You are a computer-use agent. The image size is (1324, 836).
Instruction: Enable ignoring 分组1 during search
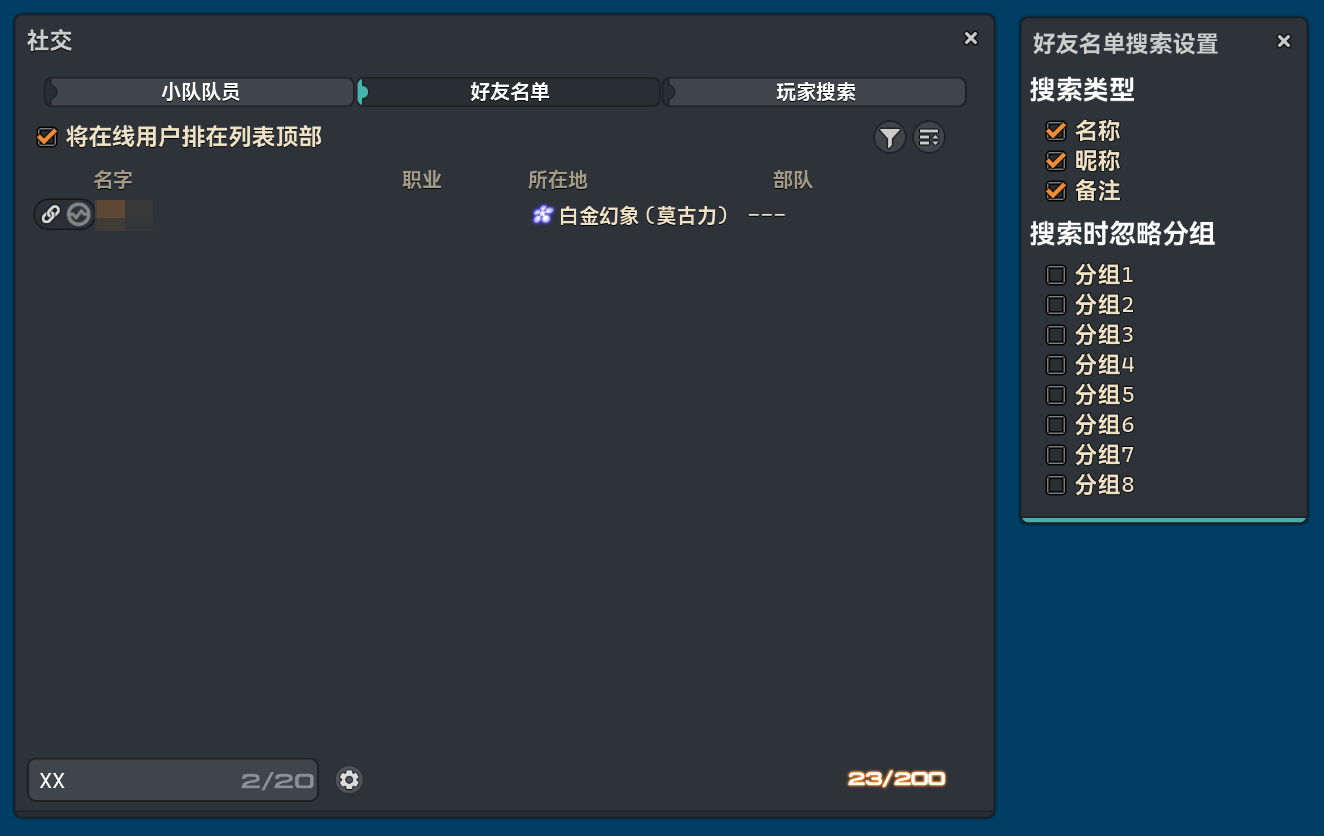pyautogui.click(x=1056, y=274)
